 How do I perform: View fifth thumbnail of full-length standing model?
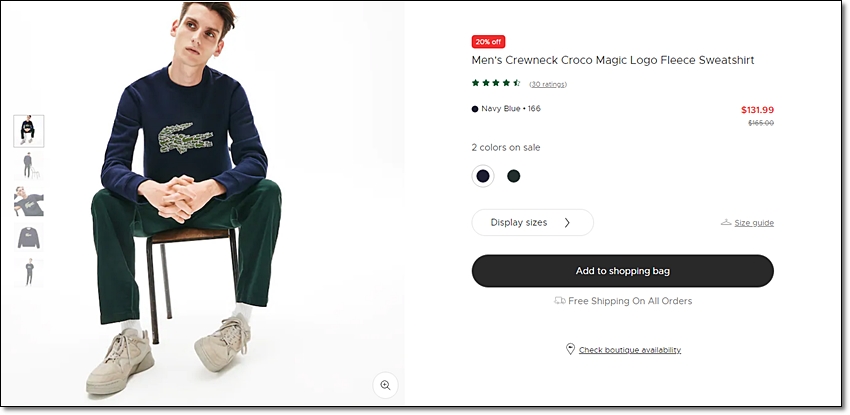(x=29, y=273)
